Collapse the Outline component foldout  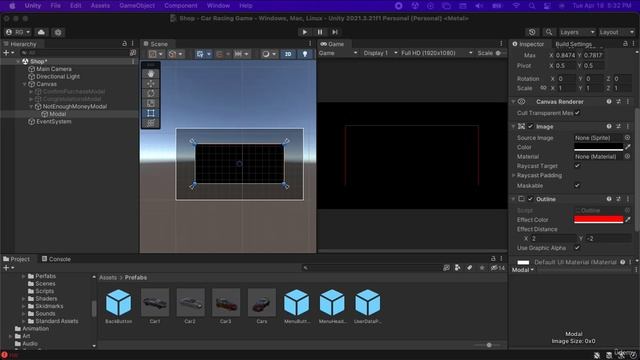point(513,199)
